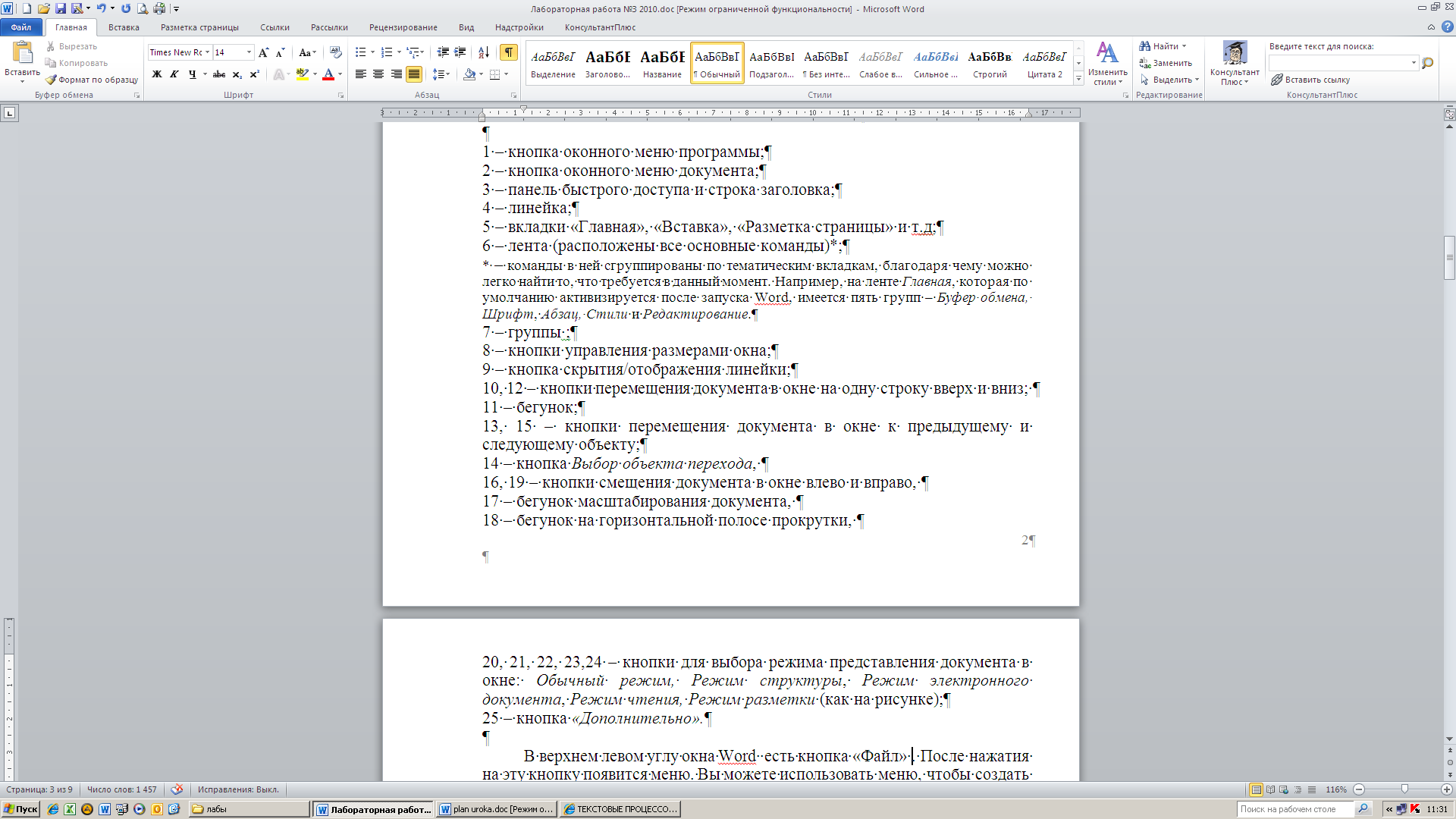The height and width of the screenshot is (819, 1456).
Task: Increase paragraph indent
Action: [460, 52]
